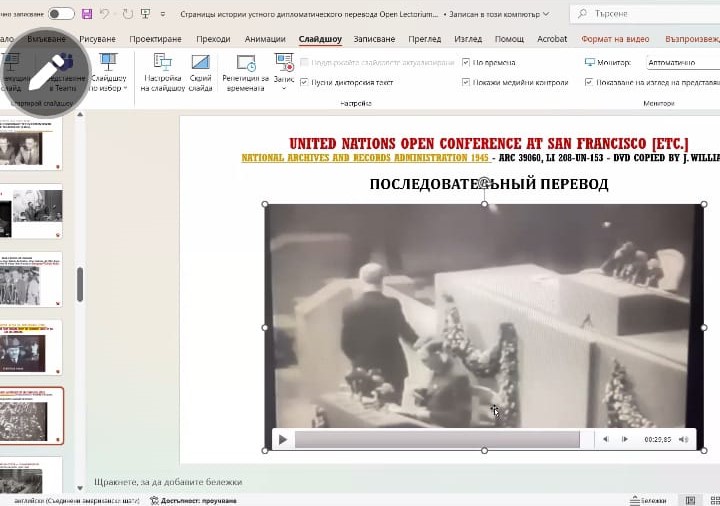Toggle 'Пускай дикторския текст' checkbox
This screenshot has height=506, width=720.
point(304,82)
